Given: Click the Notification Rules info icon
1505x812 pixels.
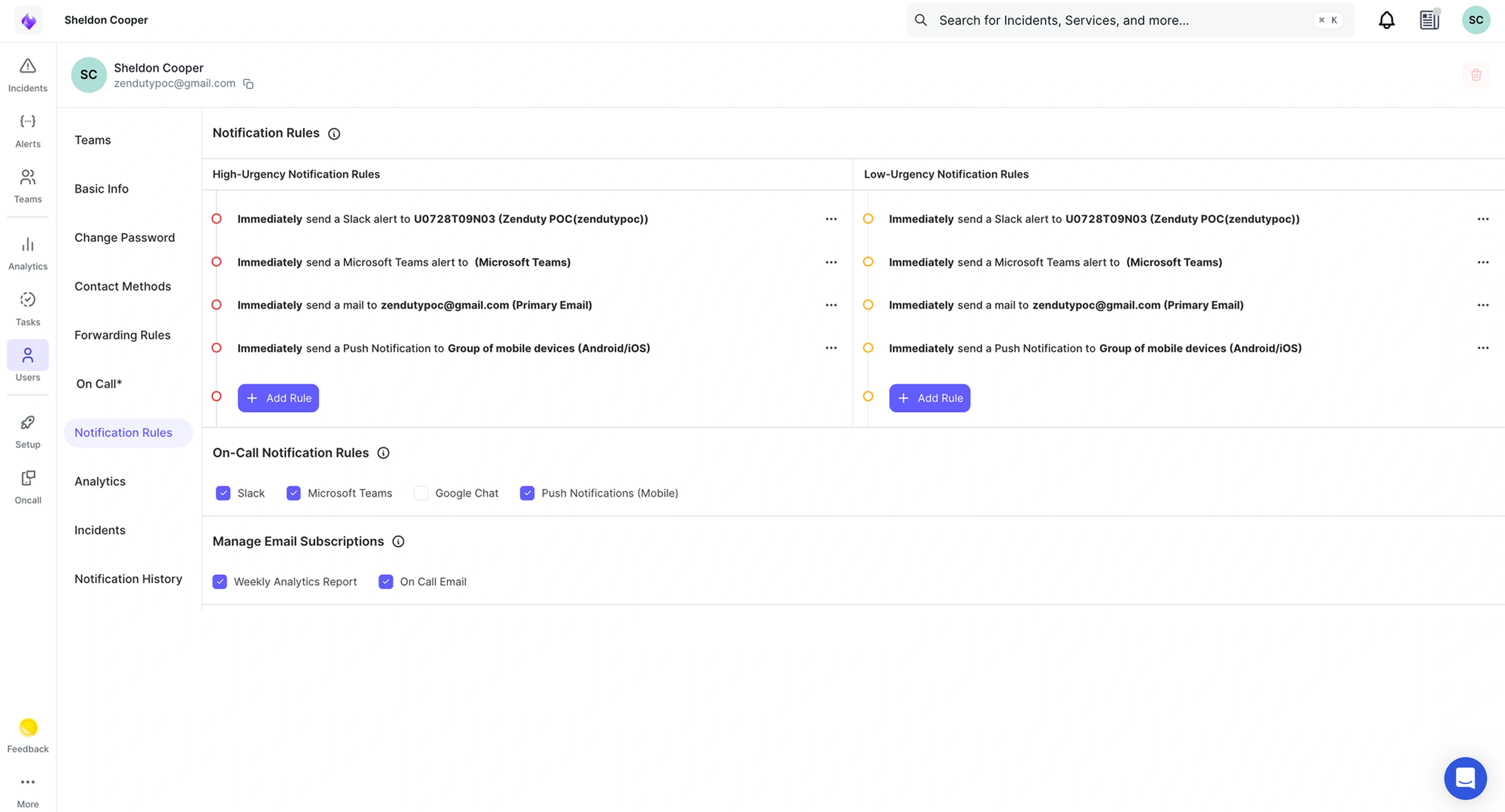Looking at the screenshot, I should 334,134.
